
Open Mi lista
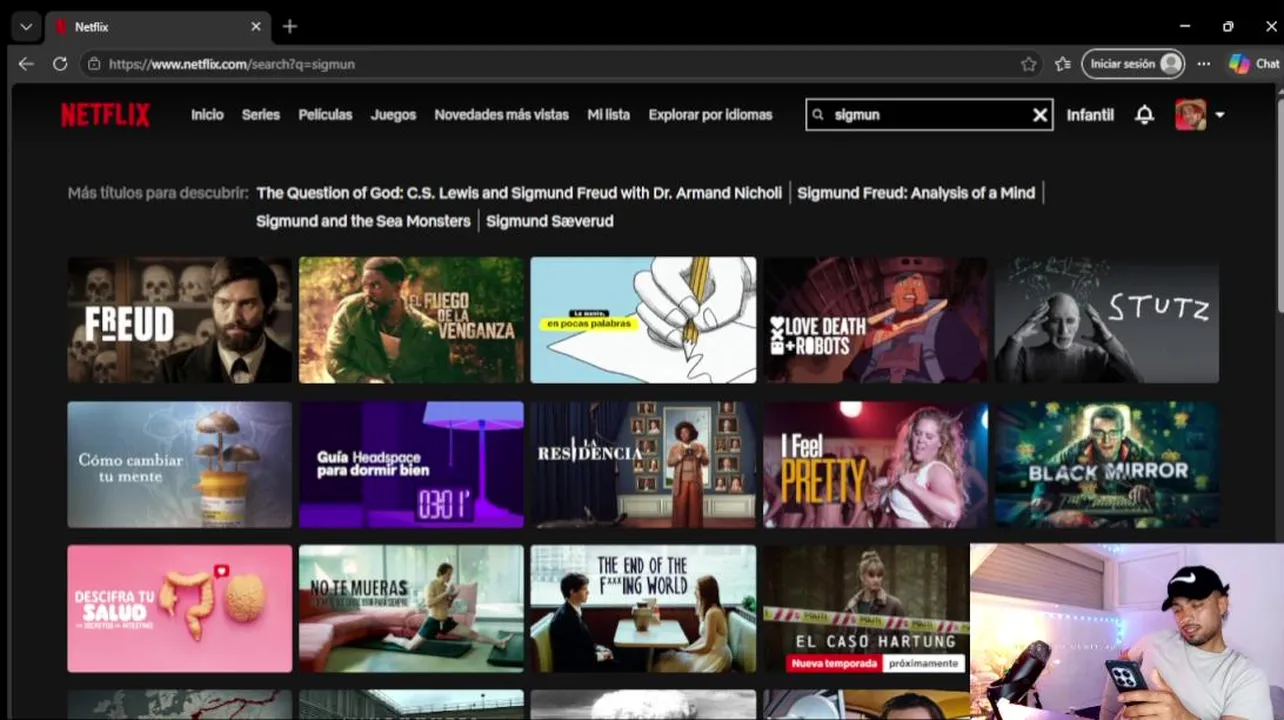(x=608, y=115)
